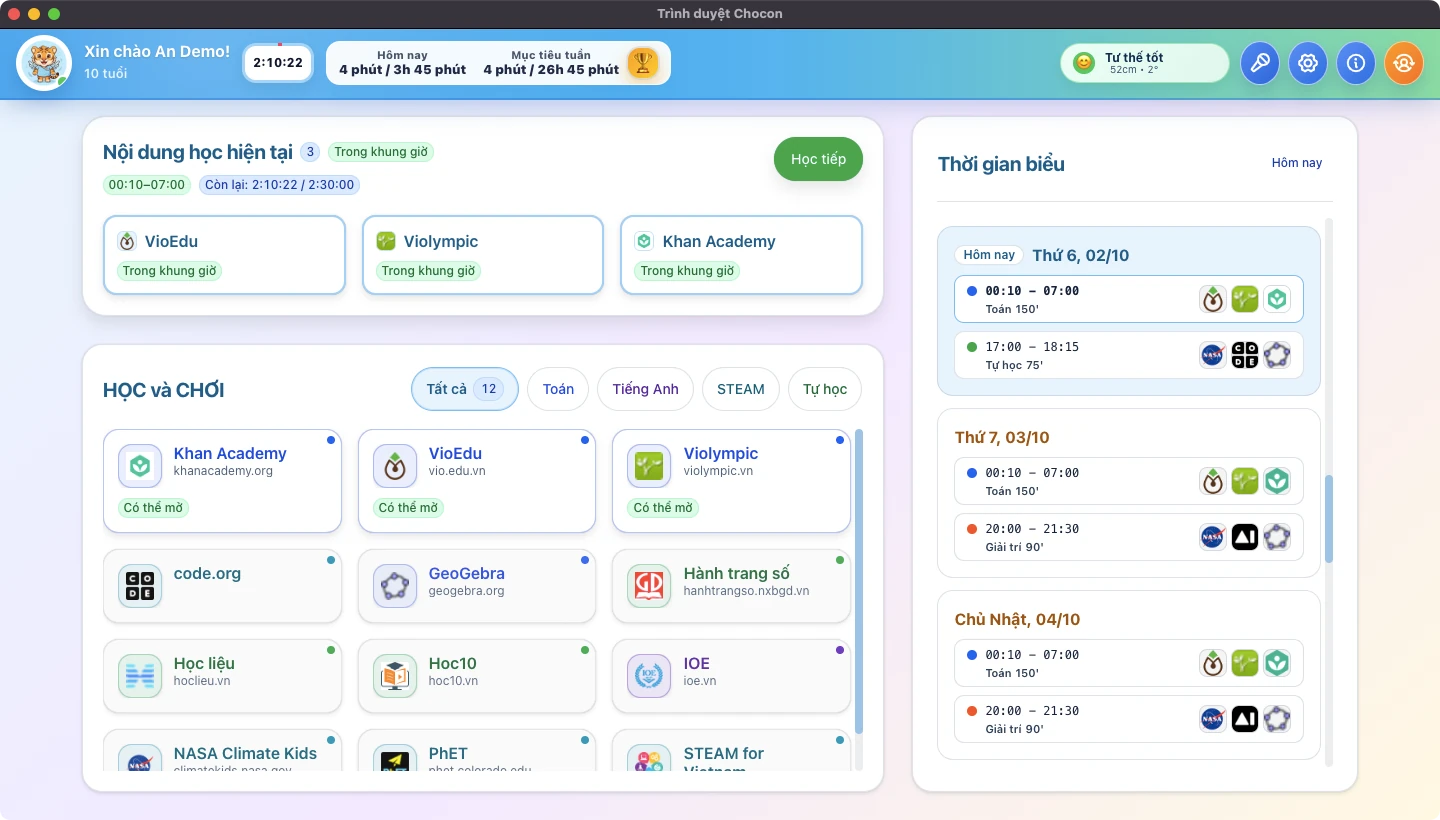Open the Khan Academy card under Nội dung học hiện tại

coord(741,255)
